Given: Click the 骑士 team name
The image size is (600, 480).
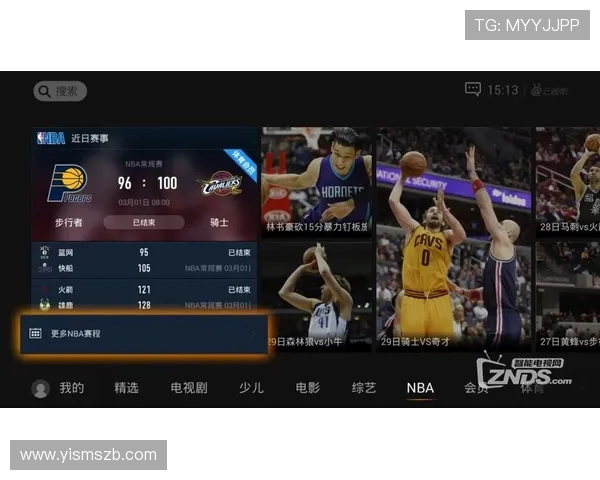Looking at the screenshot, I should point(219,222).
